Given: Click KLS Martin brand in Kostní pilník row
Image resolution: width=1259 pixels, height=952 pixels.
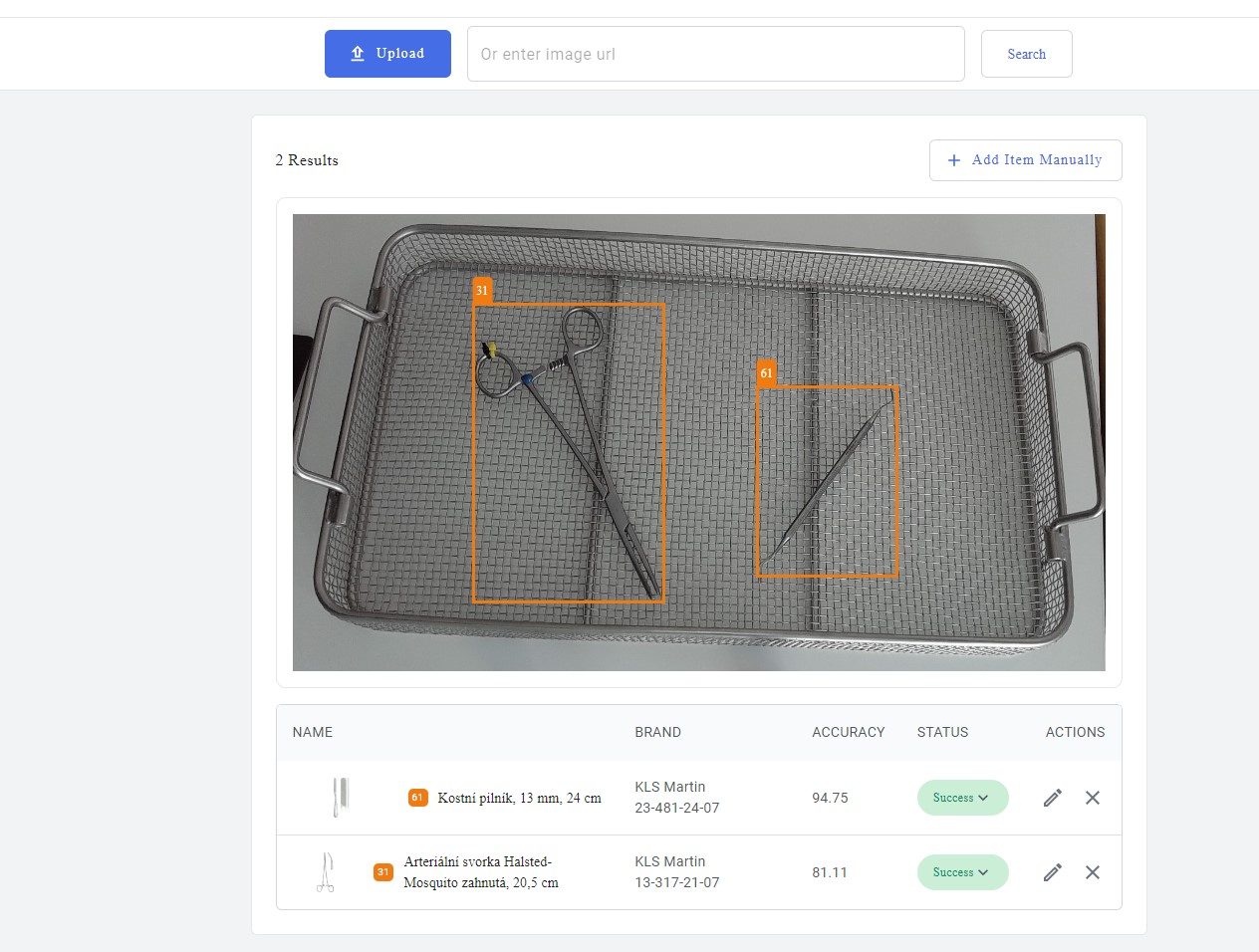Looking at the screenshot, I should coord(670,787).
